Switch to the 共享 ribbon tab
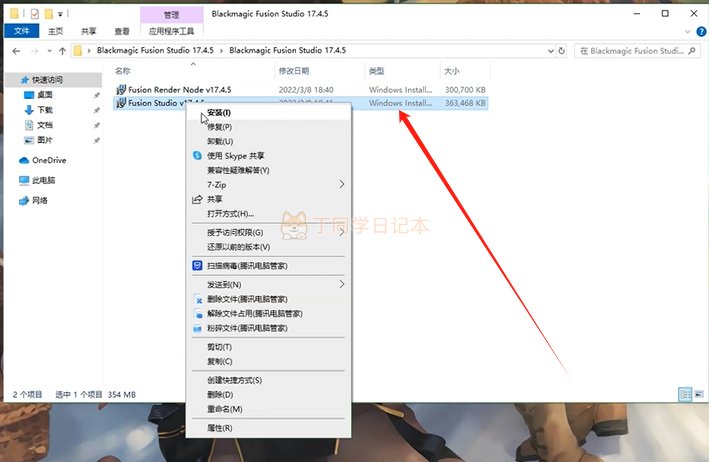709x462 pixels. (x=89, y=31)
